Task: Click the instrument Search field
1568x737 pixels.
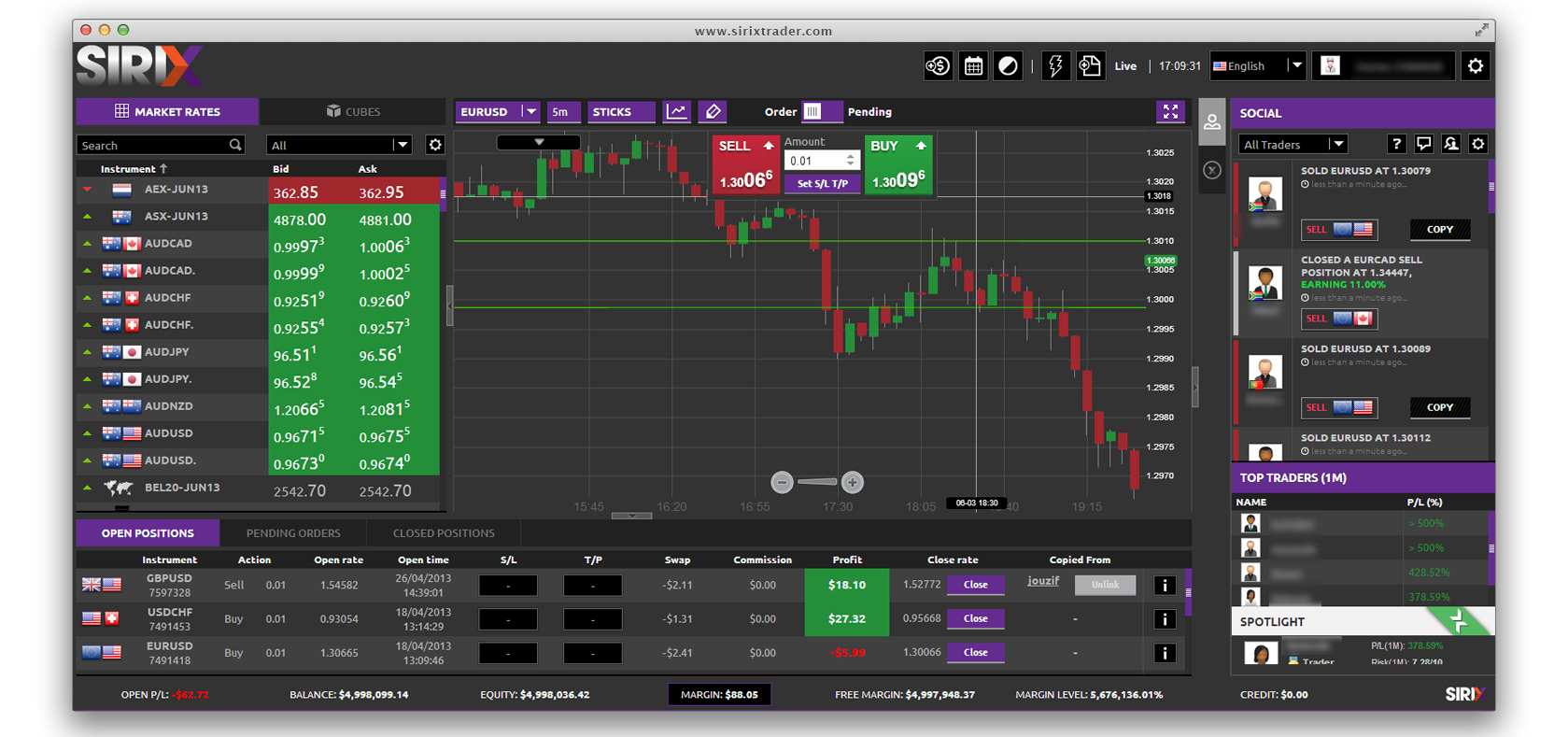Action: [153, 146]
